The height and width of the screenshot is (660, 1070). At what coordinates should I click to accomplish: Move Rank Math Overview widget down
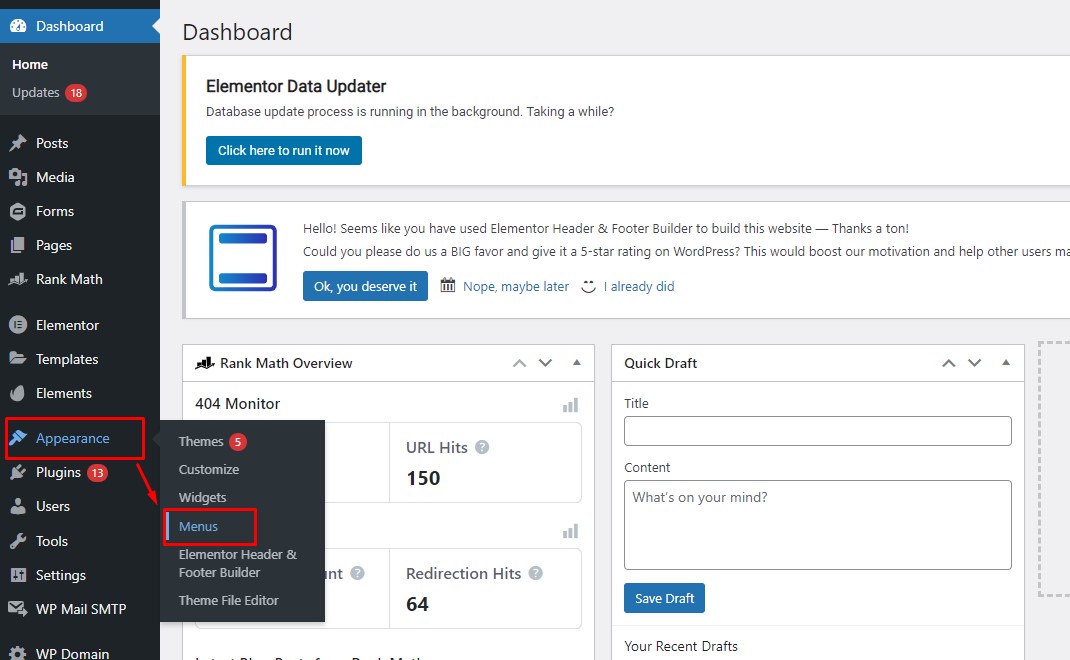pyautogui.click(x=545, y=363)
